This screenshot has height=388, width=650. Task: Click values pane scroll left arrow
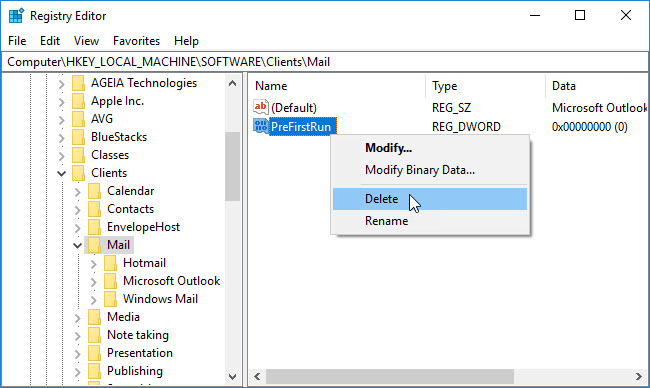257,376
